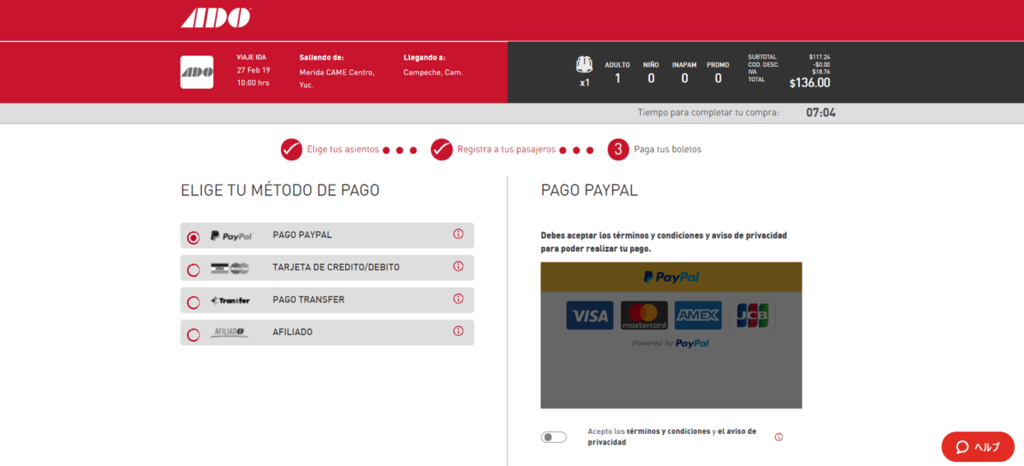Click the Transfer logo in payment list

[x=230, y=300]
